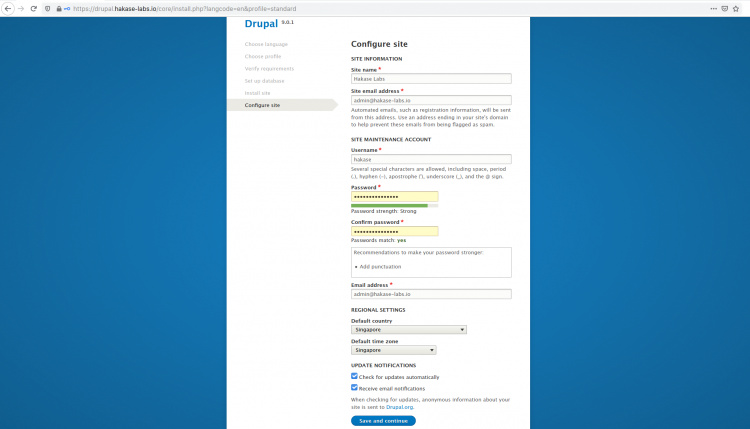Focus the Site name text field
Image resolution: width=750 pixels, height=429 pixels.
[x=430, y=79]
